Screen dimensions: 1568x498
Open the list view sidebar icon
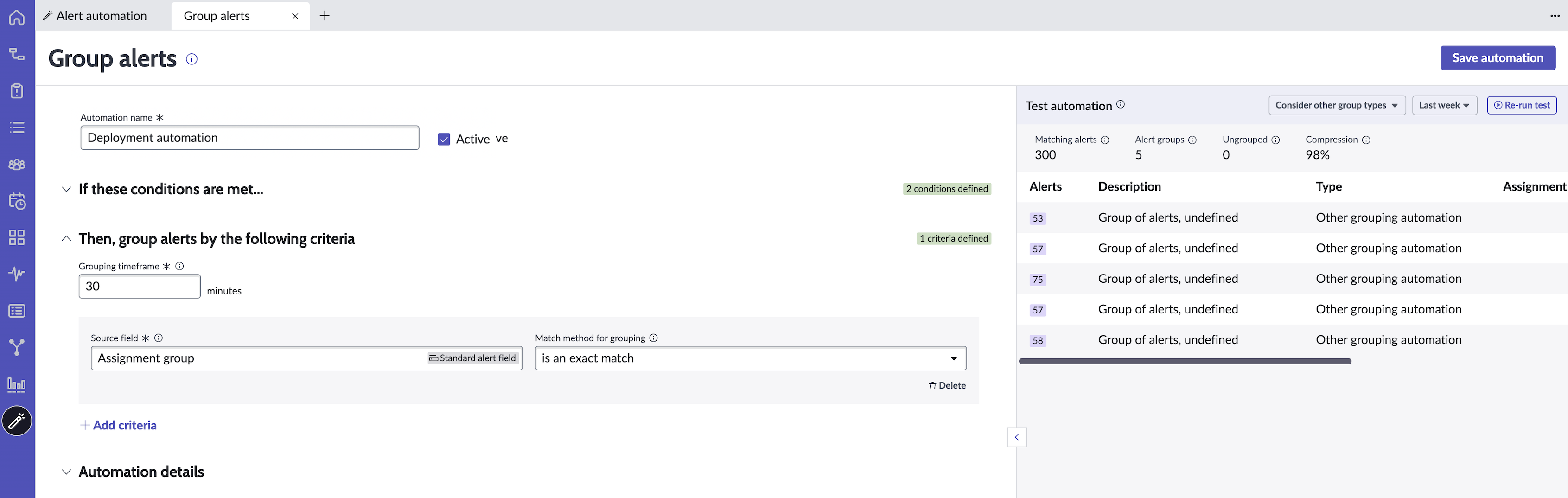point(17,127)
